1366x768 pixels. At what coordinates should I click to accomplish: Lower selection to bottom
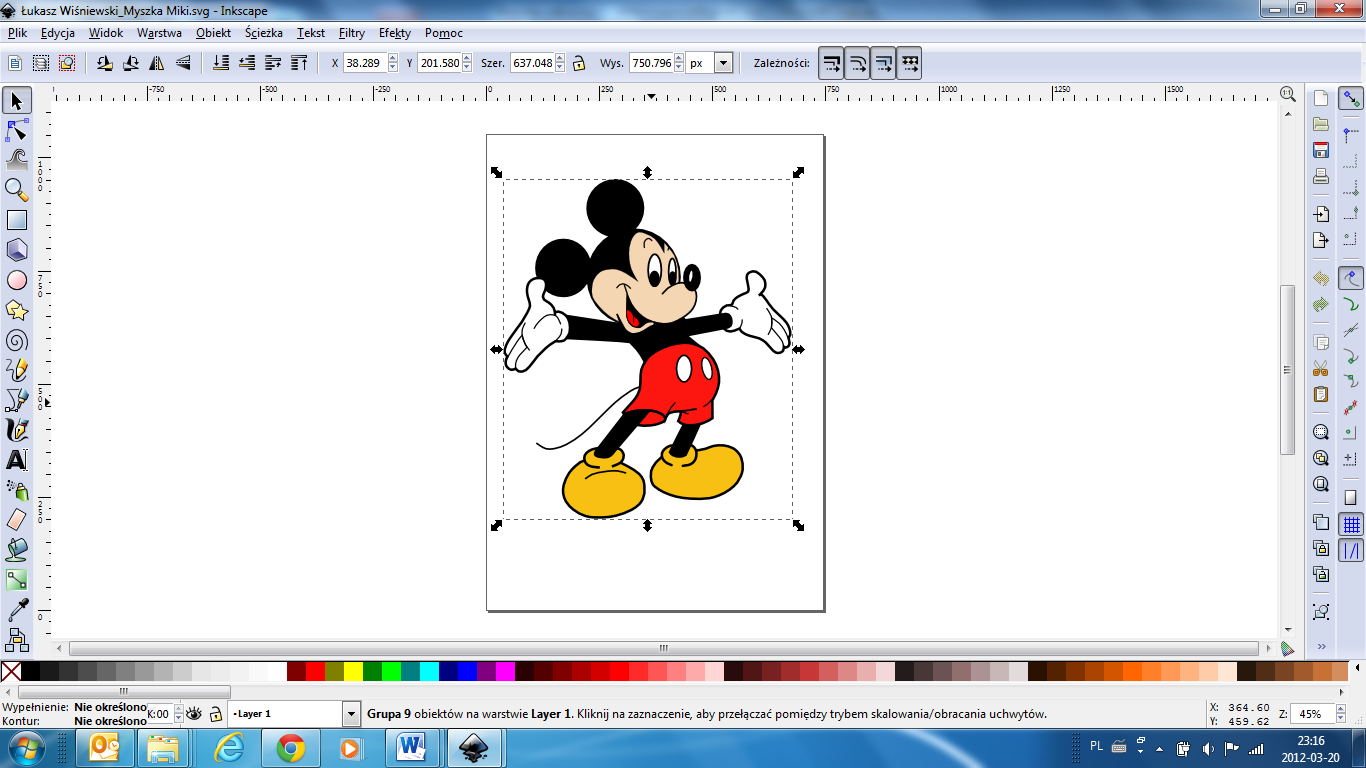tap(221, 63)
